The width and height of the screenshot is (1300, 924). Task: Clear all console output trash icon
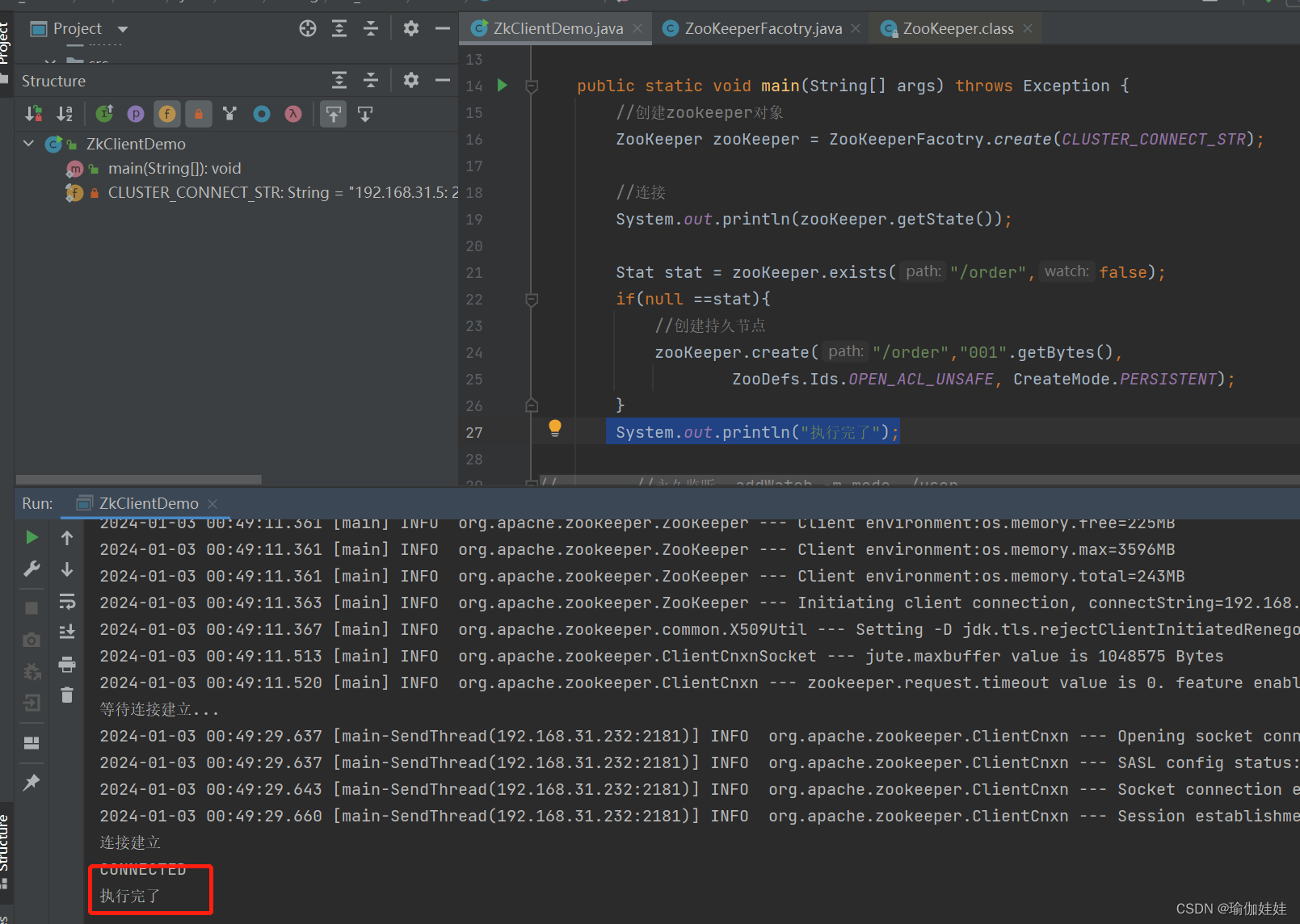pos(67,695)
